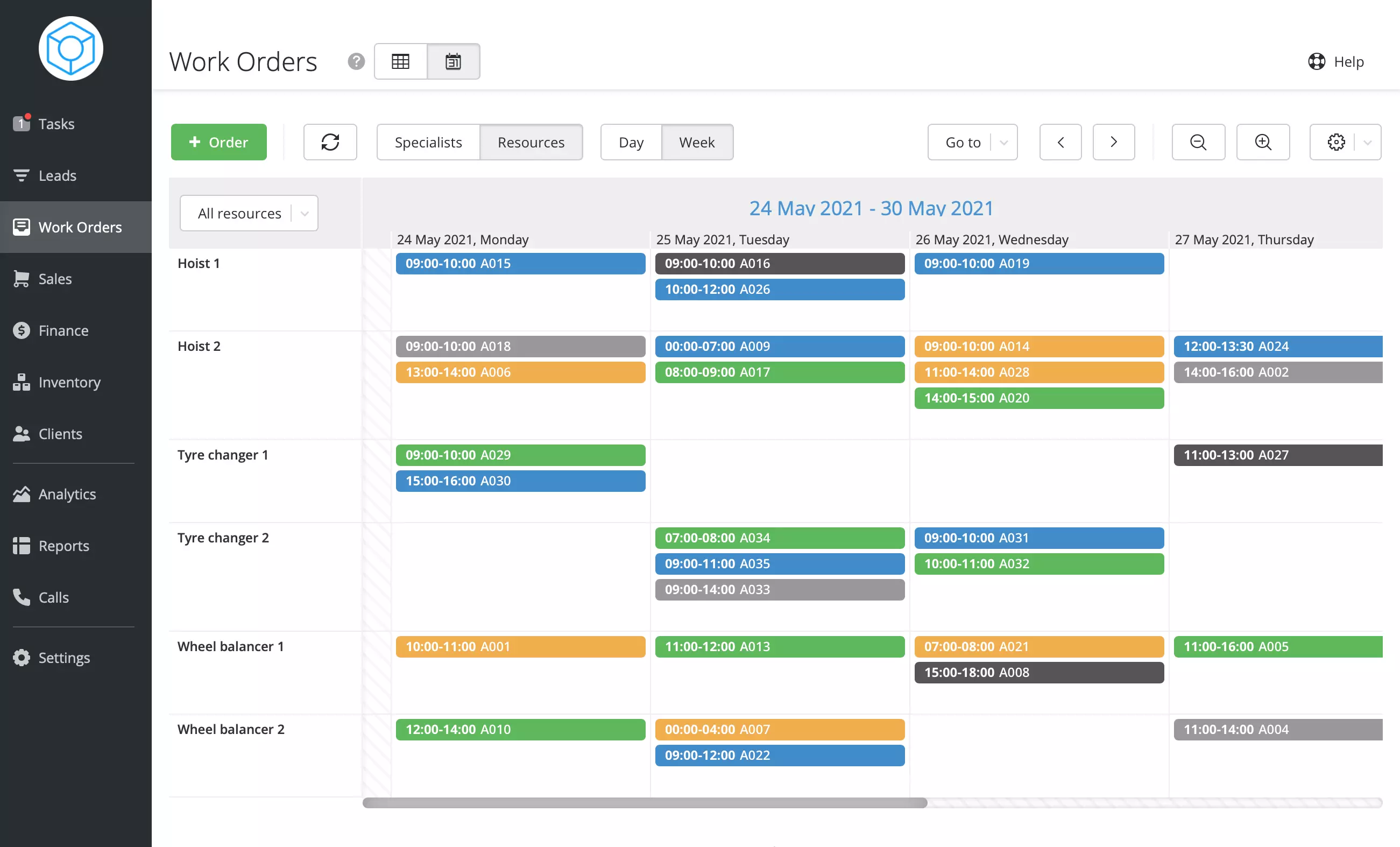The height and width of the screenshot is (847, 1400).
Task: Open blue order A031
Action: (x=1039, y=538)
